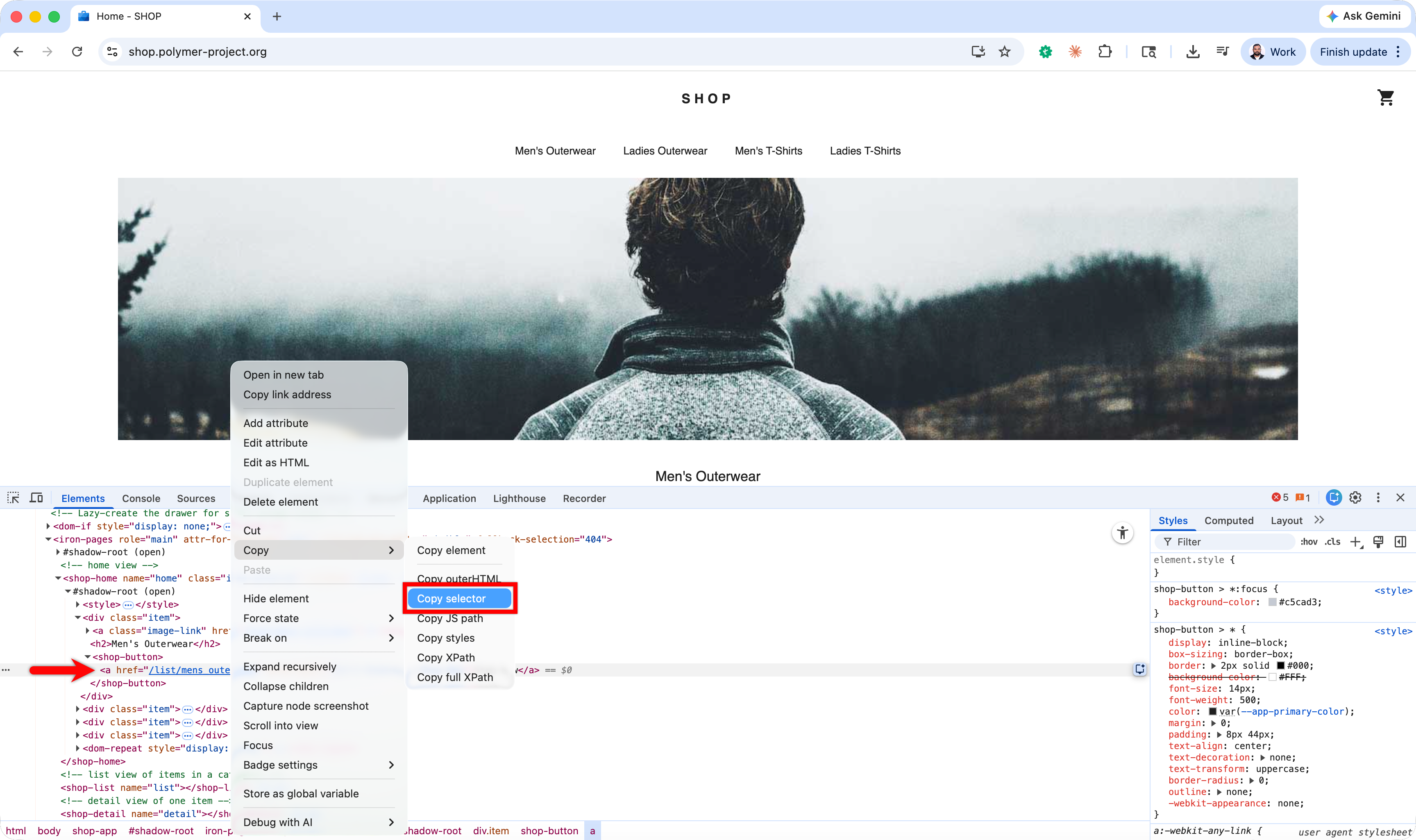Open DevTools settings gear
The width and height of the screenshot is (1416, 840).
click(x=1355, y=497)
